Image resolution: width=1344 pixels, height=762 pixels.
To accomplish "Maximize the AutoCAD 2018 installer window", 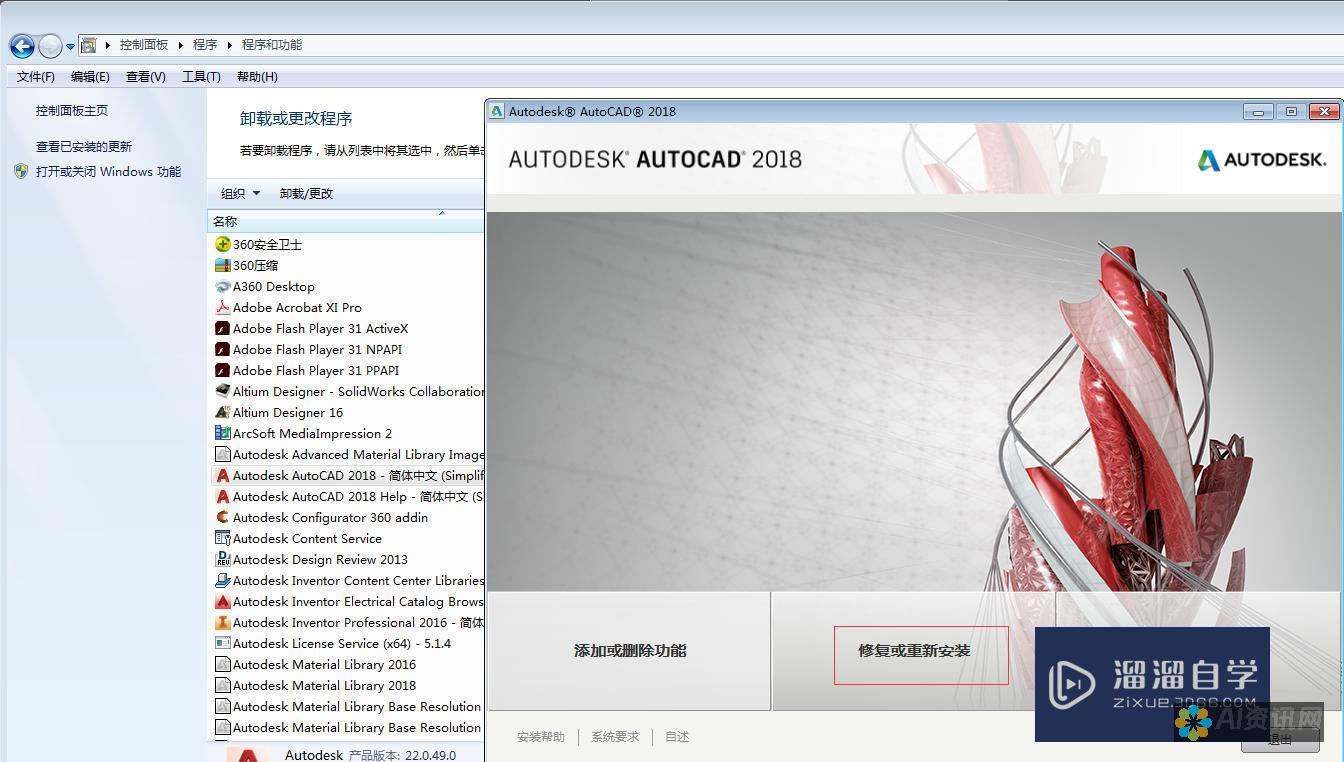I will click(1291, 111).
